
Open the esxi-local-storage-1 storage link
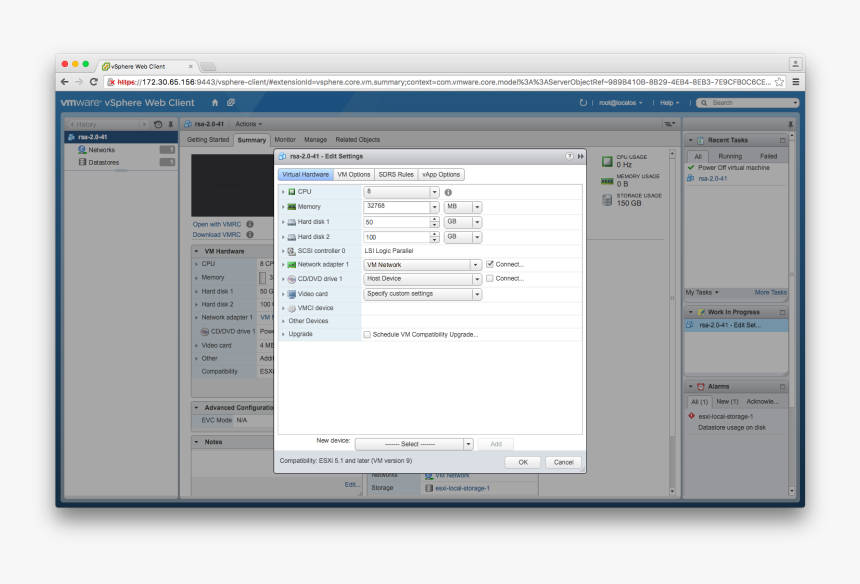tap(462, 488)
